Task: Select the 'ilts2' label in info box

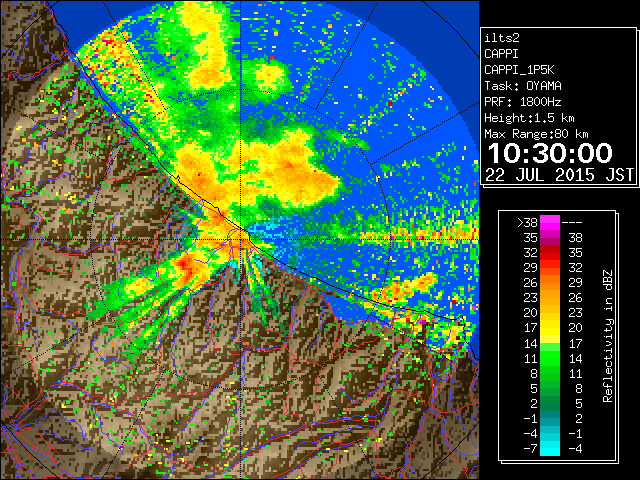Action: [x=502, y=38]
